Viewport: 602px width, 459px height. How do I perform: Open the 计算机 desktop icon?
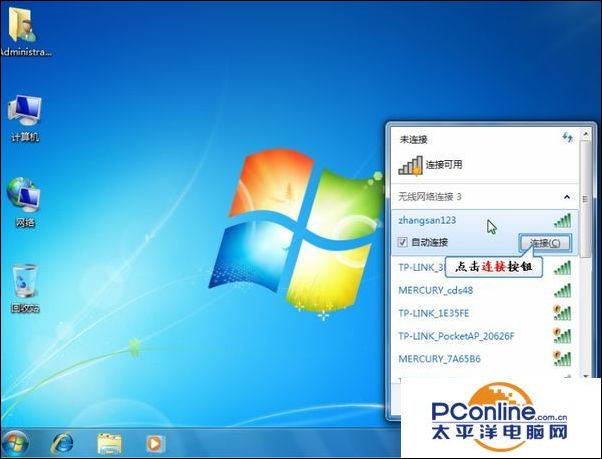coord(25,118)
